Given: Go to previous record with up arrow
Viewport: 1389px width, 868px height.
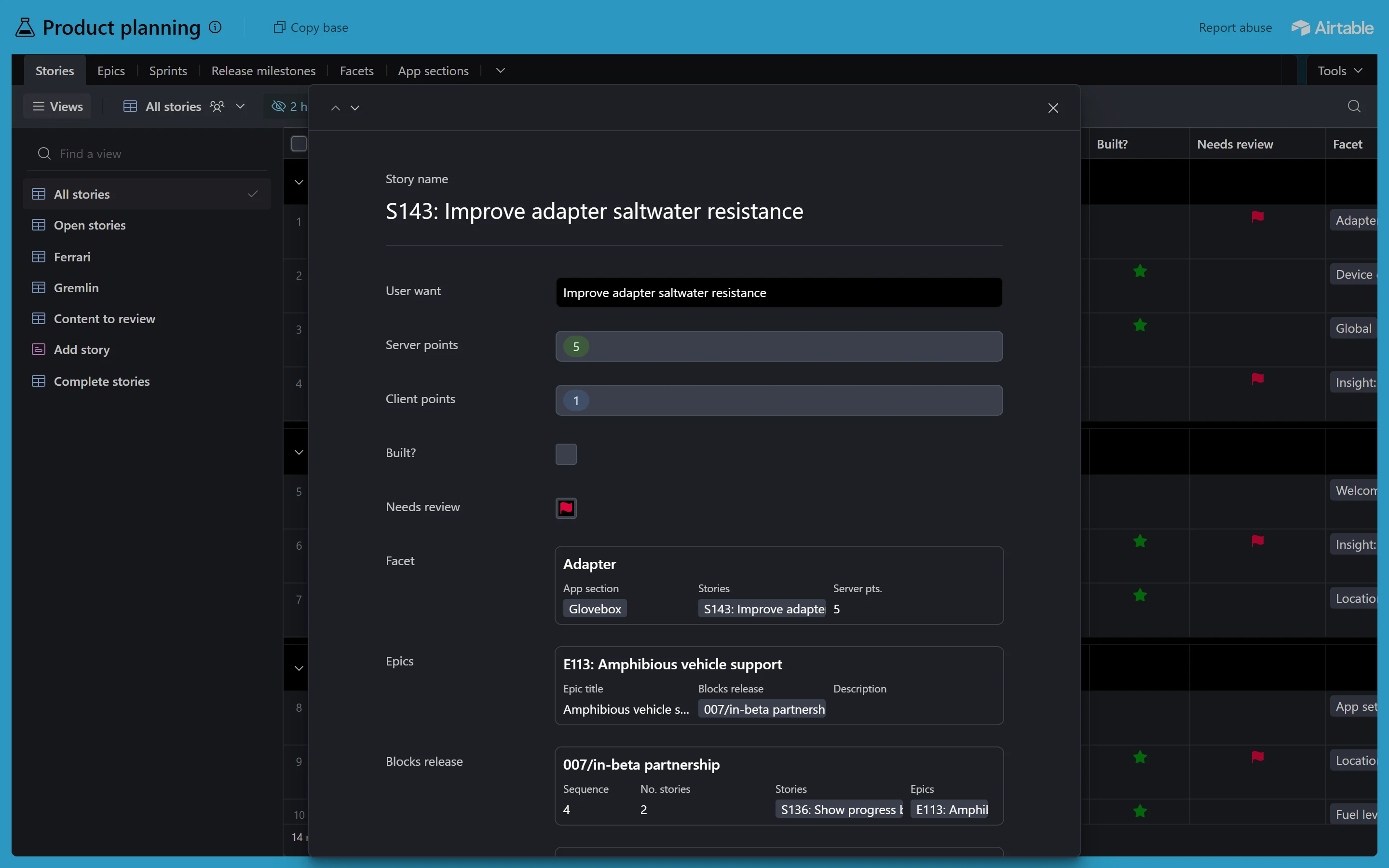Looking at the screenshot, I should coord(336,108).
